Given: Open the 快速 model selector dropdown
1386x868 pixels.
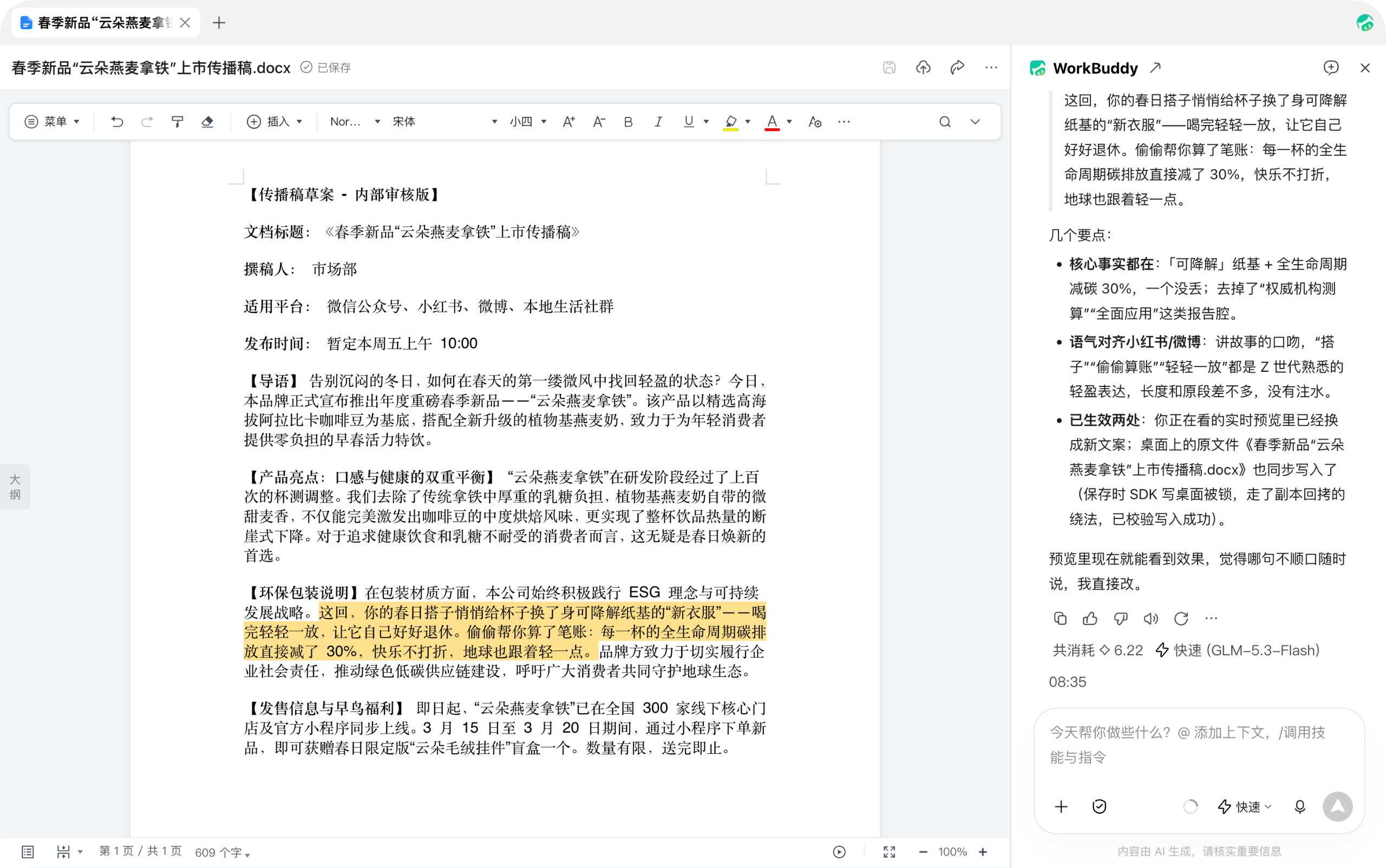Looking at the screenshot, I should click(1244, 806).
